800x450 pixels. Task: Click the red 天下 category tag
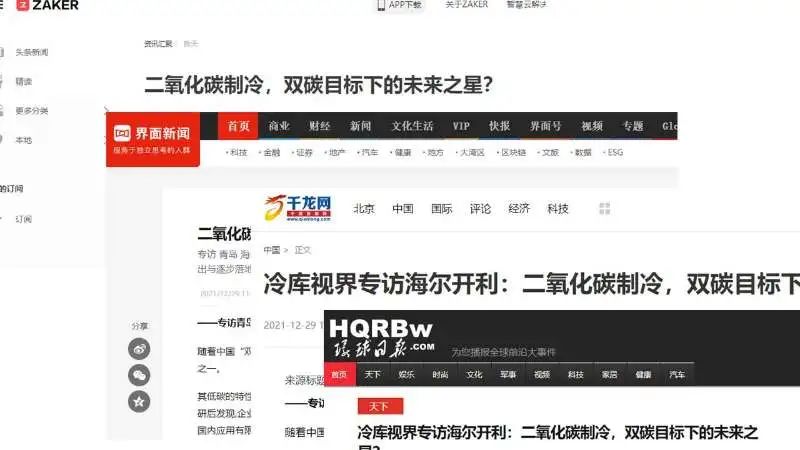tap(380, 406)
